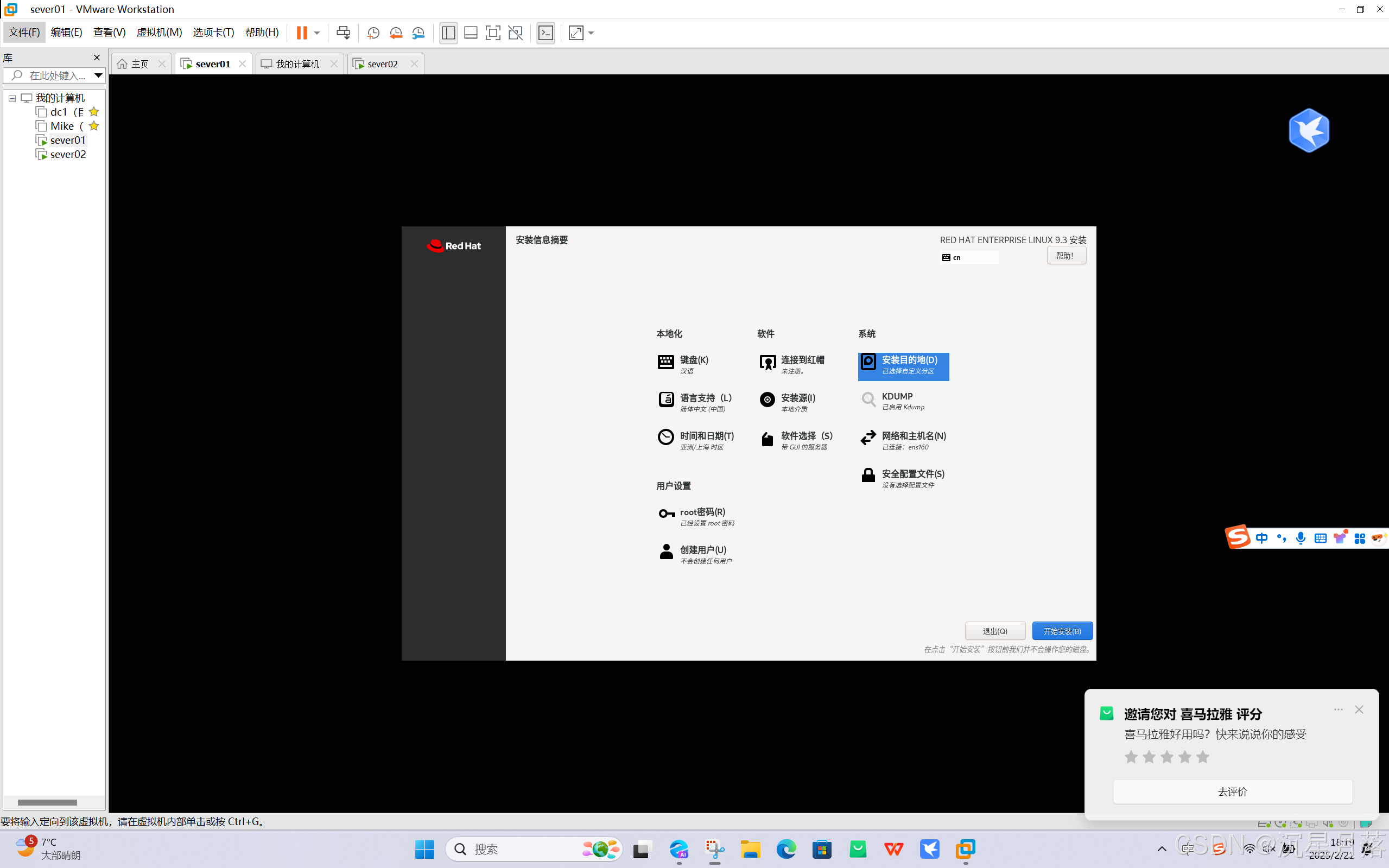Screen dimensions: 1389x868
Task: Toggle the unity mode icon
Action: click(x=516, y=33)
